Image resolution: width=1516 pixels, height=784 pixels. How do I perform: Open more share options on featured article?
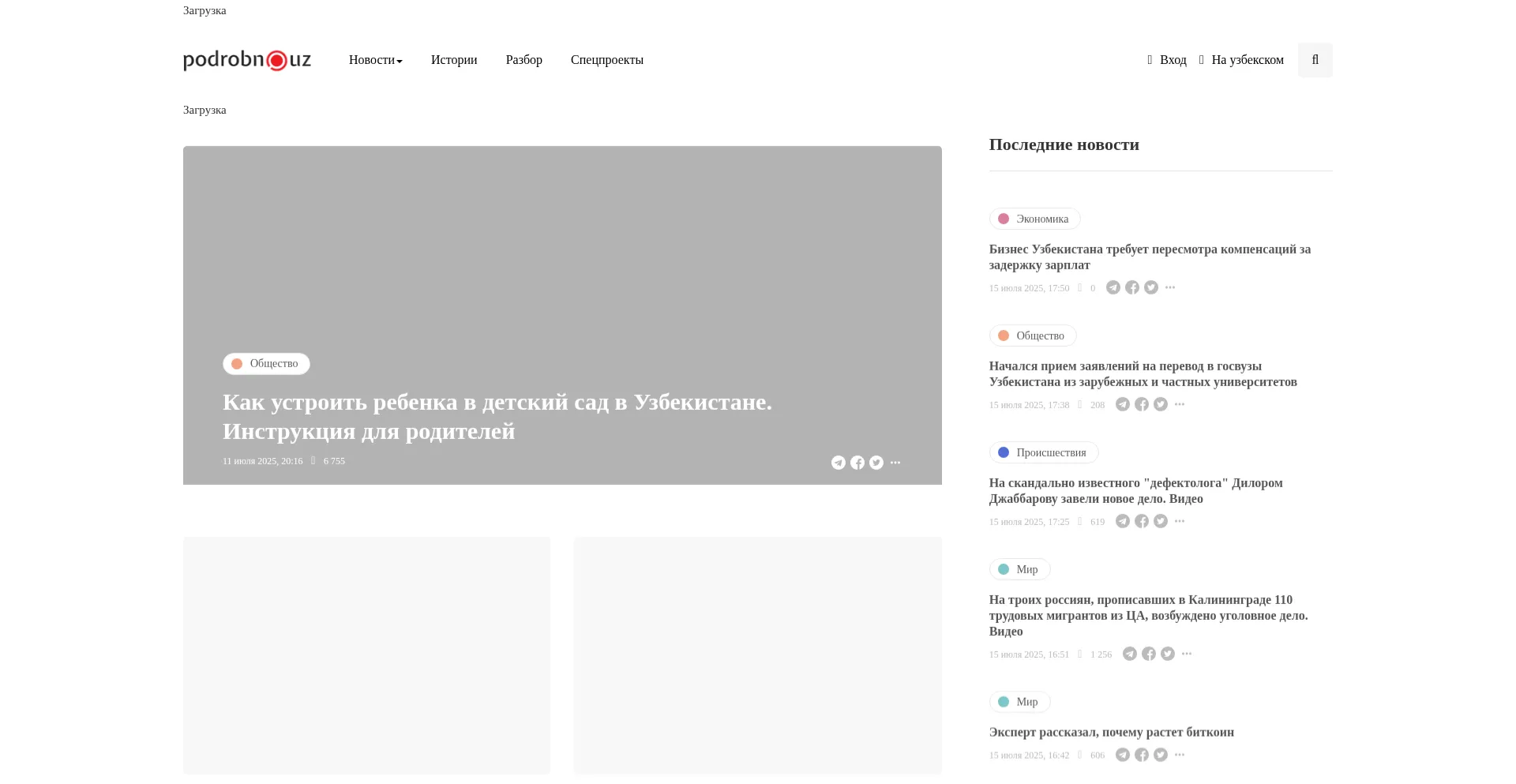click(895, 463)
